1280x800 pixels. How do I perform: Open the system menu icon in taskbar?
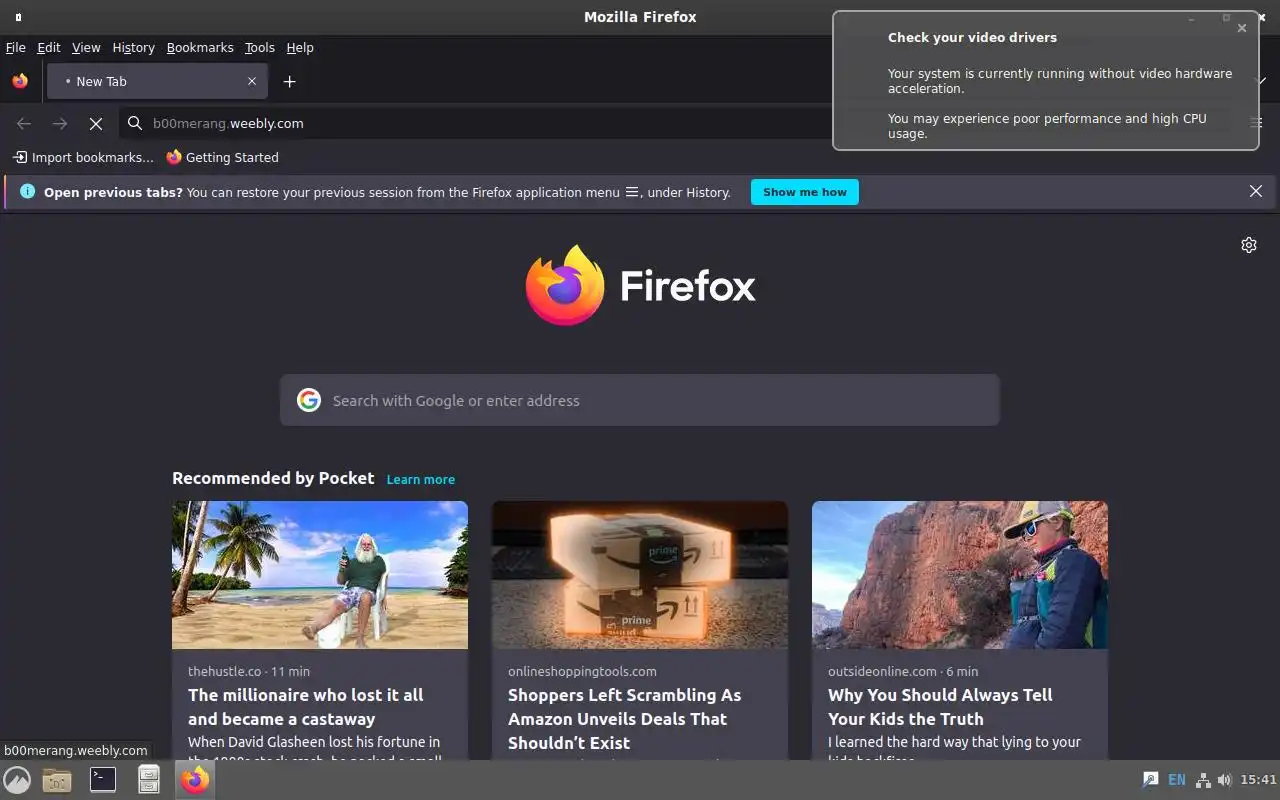(x=17, y=780)
